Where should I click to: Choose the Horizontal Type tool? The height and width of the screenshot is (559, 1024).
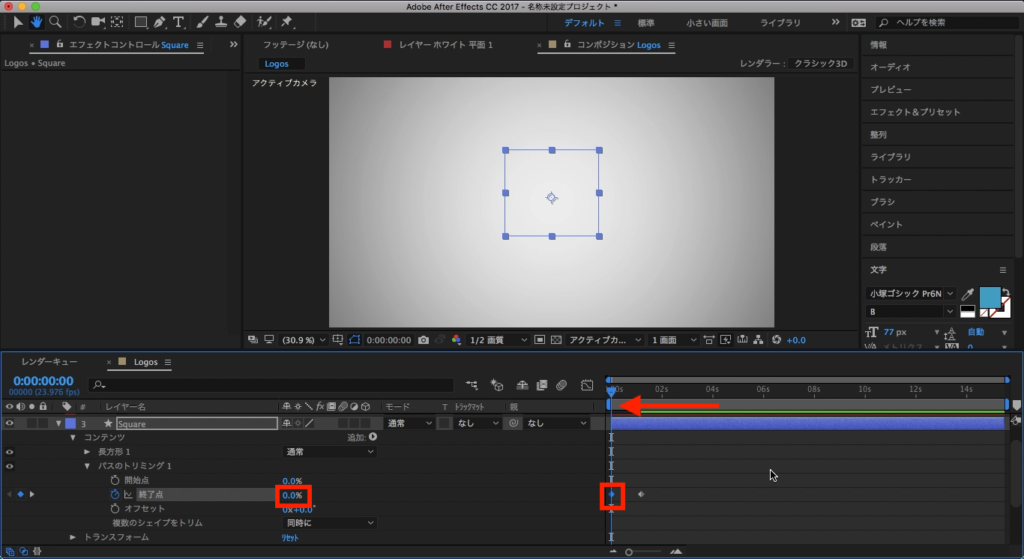tap(179, 22)
